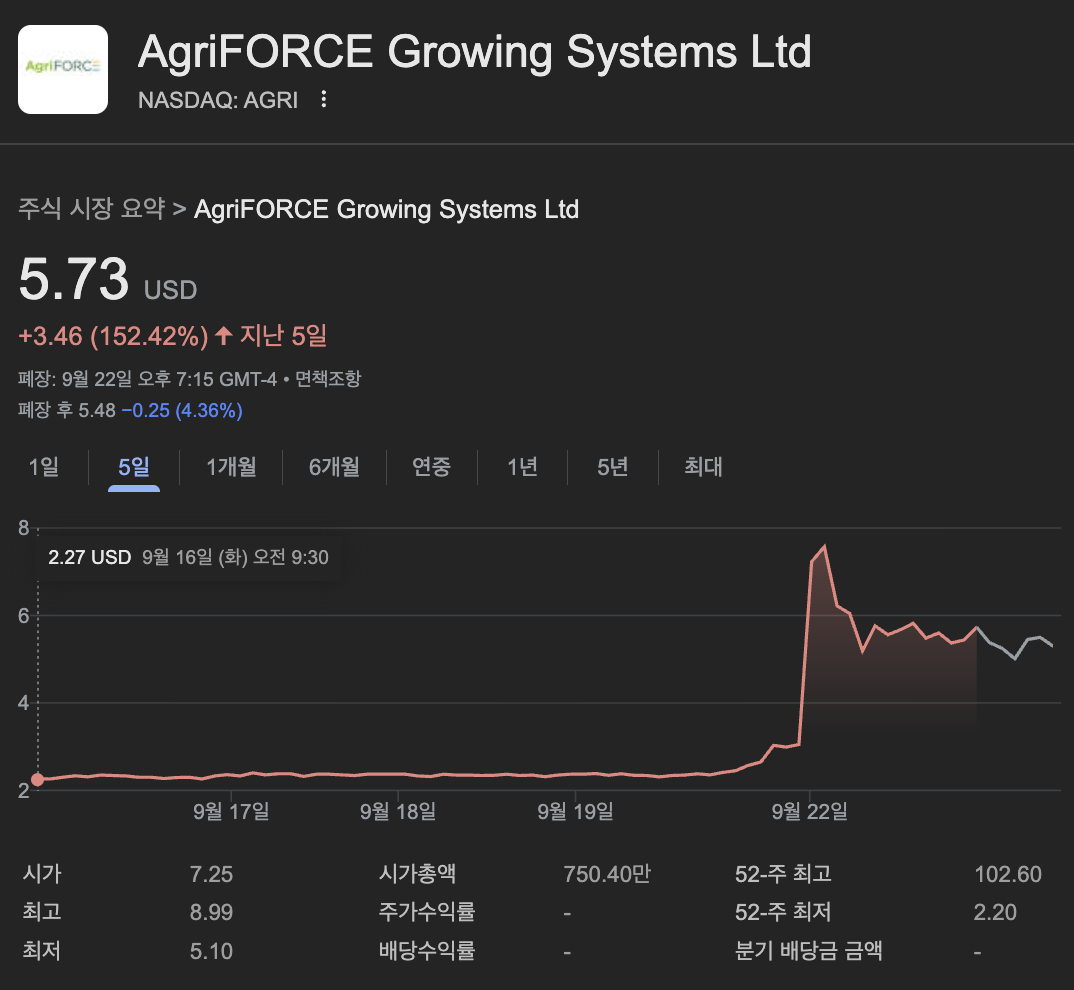Click the 분기 배당금 금액 label

(x=809, y=950)
